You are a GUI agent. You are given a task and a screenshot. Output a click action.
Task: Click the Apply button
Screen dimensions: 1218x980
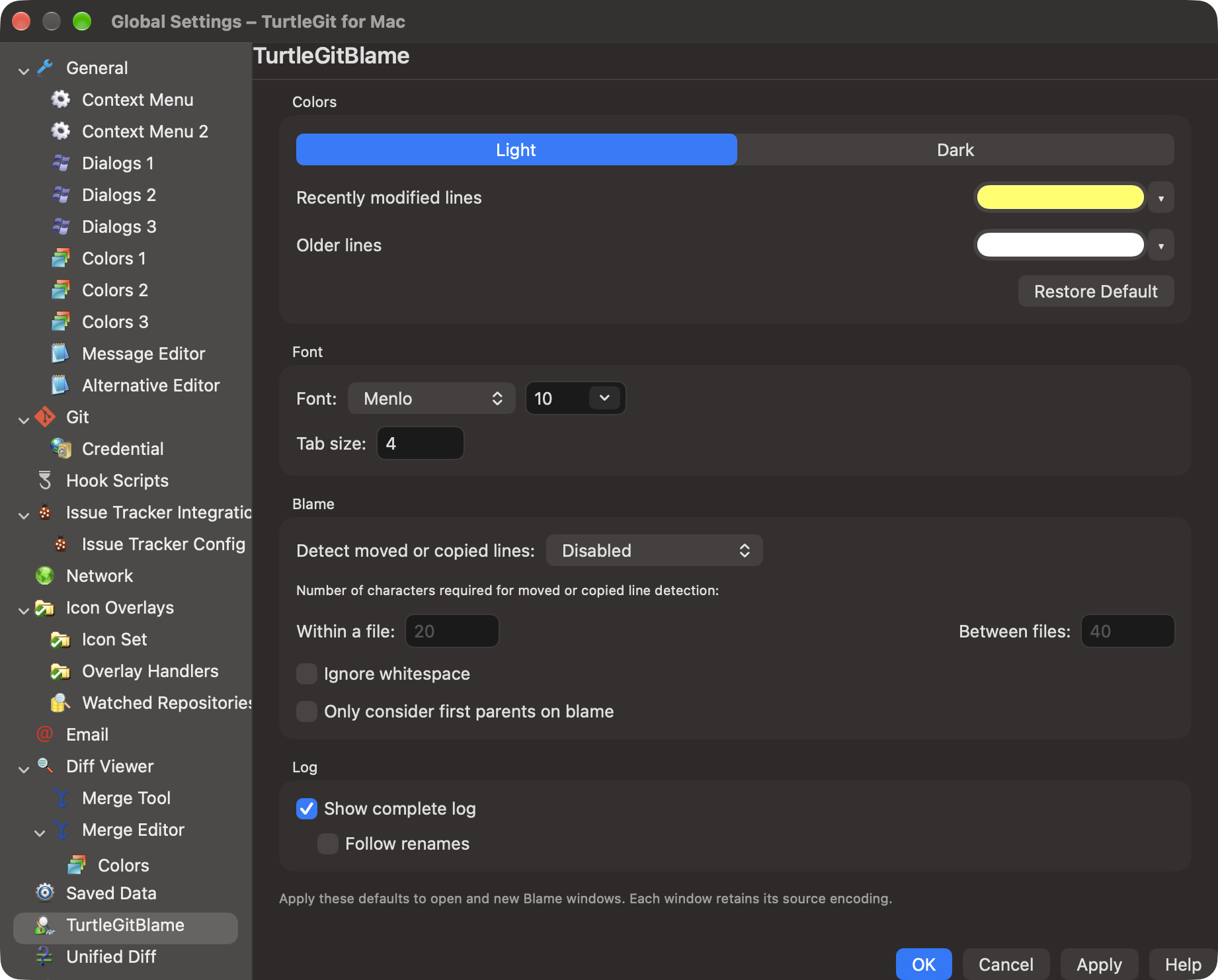[1099, 965]
